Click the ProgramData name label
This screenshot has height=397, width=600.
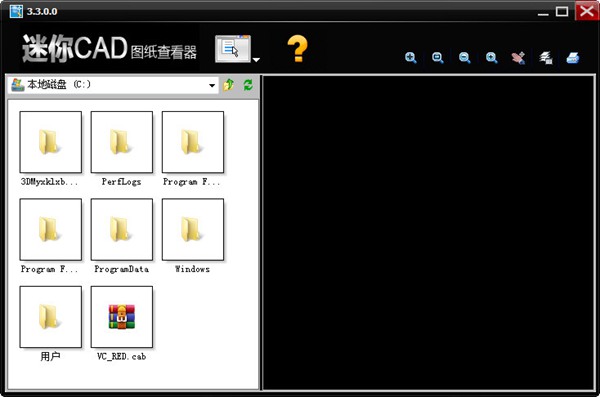pyautogui.click(x=121, y=269)
